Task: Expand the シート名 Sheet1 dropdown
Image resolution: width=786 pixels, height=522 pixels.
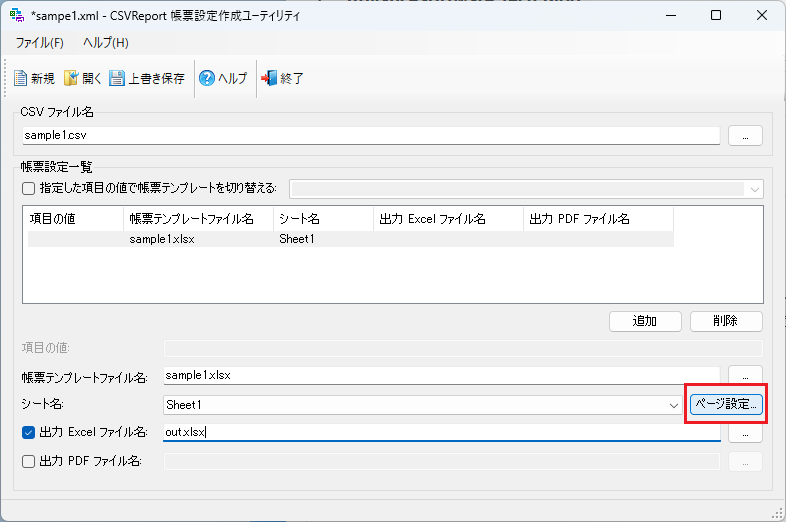Action: (x=674, y=405)
